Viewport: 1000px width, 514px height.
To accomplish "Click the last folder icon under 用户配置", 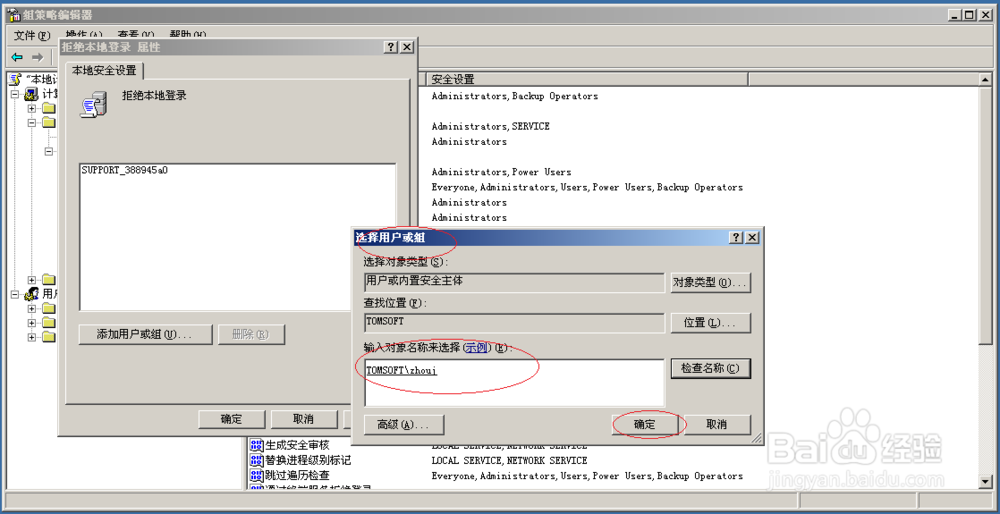I will [x=49, y=337].
